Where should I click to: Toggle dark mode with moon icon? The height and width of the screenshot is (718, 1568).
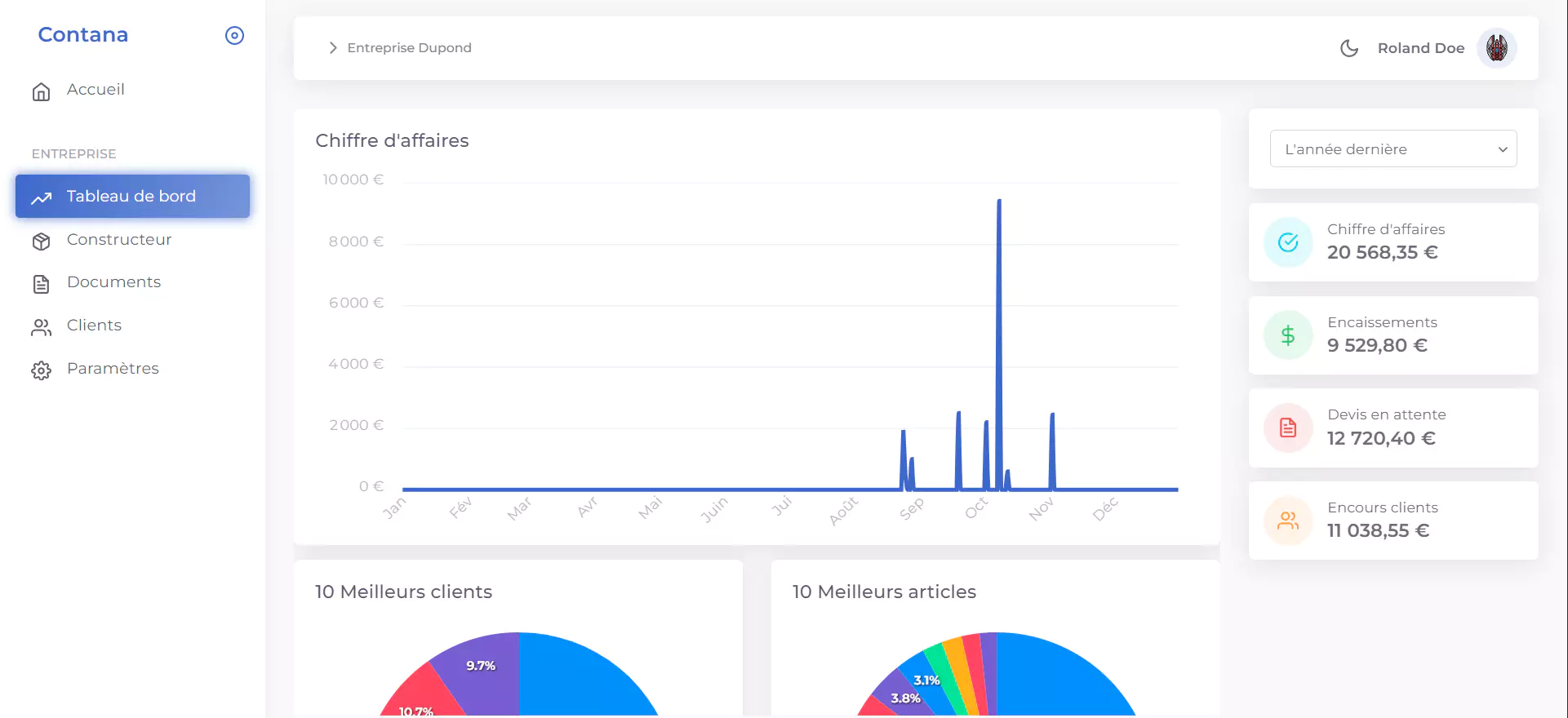[1349, 48]
